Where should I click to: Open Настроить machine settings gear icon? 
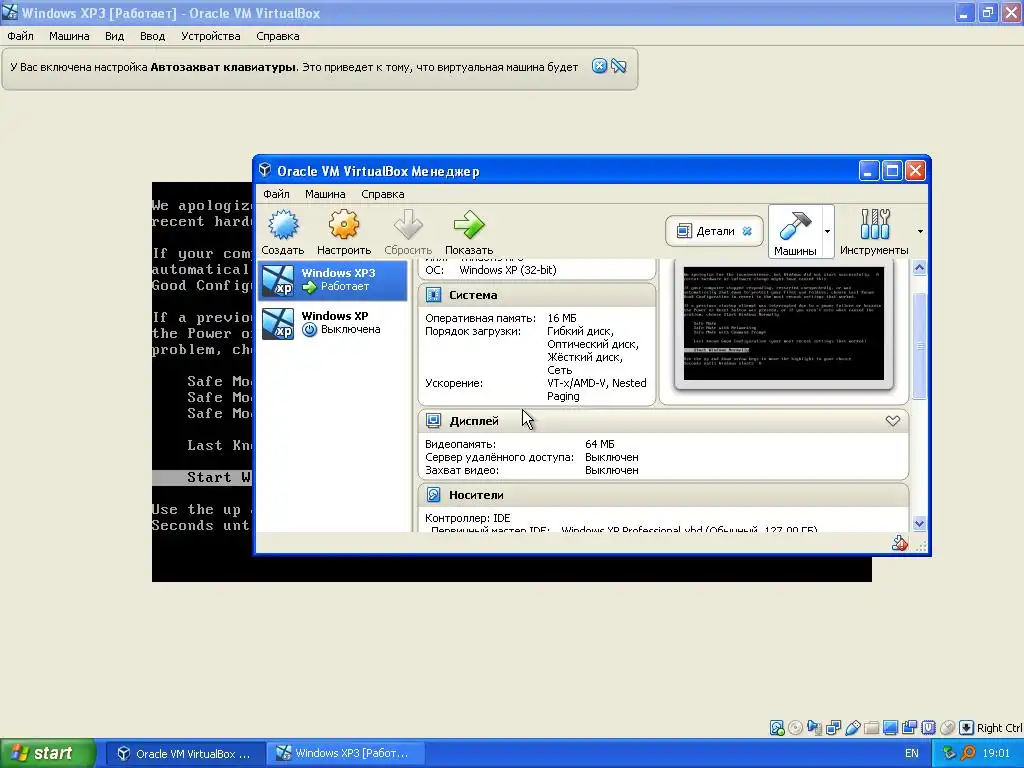coord(344,224)
